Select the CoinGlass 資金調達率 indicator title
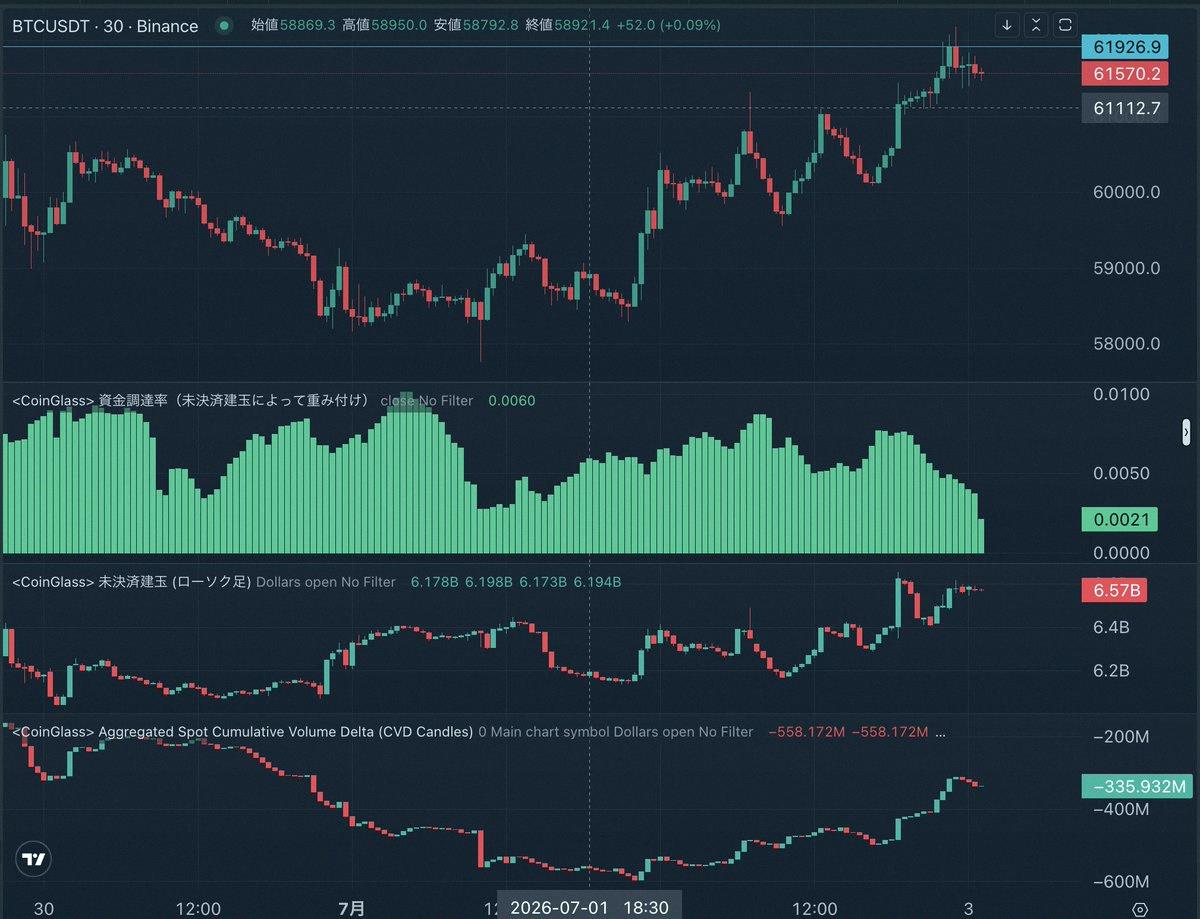 click(x=191, y=401)
